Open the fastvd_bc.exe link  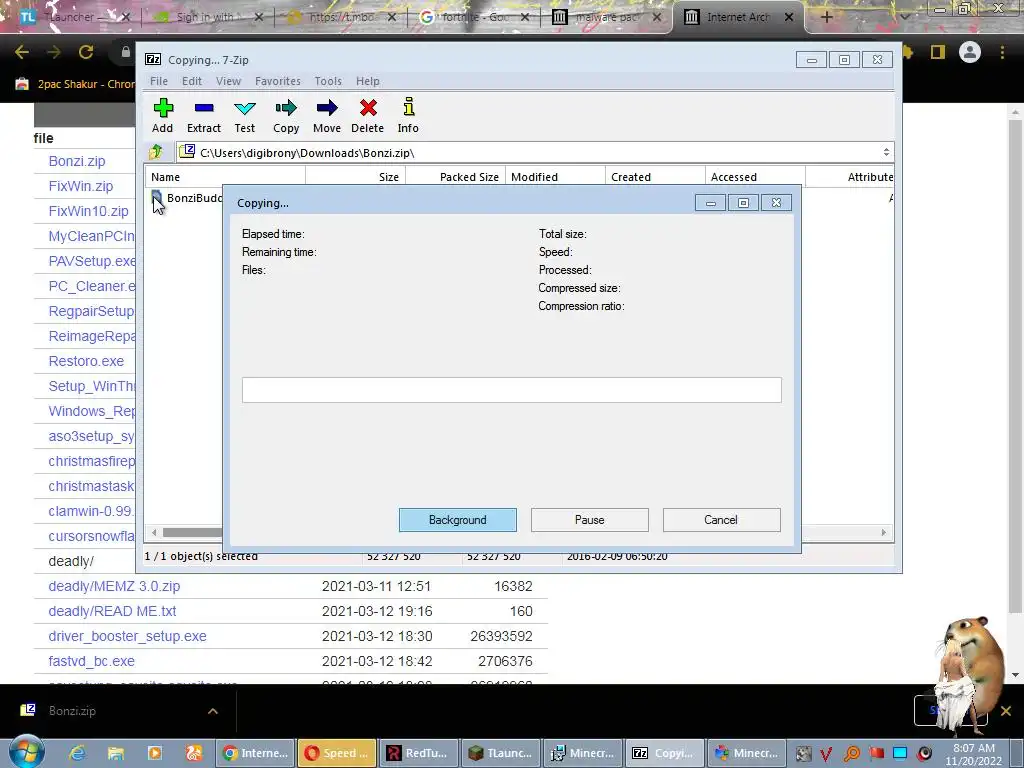point(91,661)
